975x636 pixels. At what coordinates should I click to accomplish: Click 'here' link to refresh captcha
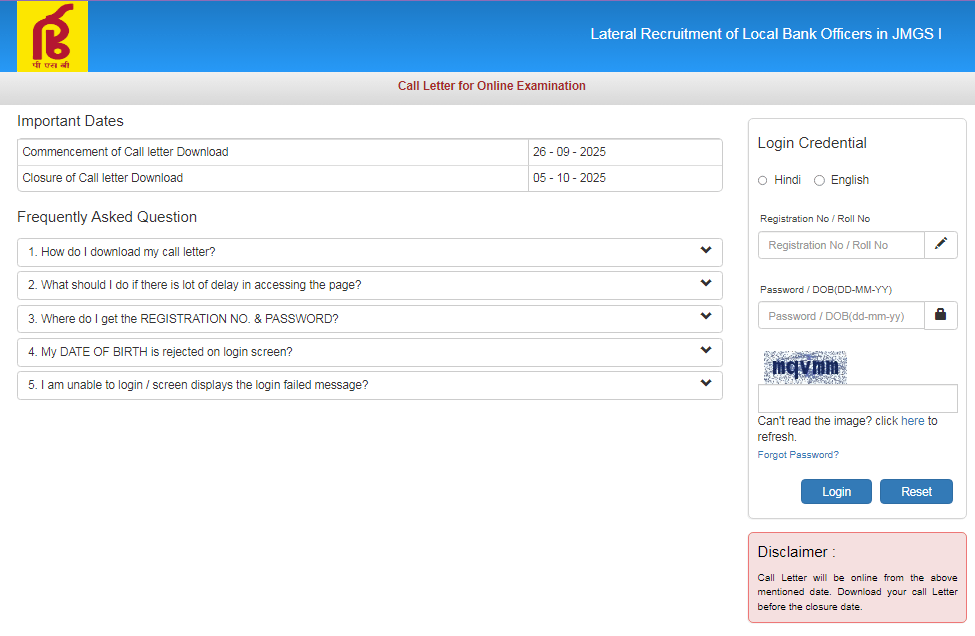[912, 421]
